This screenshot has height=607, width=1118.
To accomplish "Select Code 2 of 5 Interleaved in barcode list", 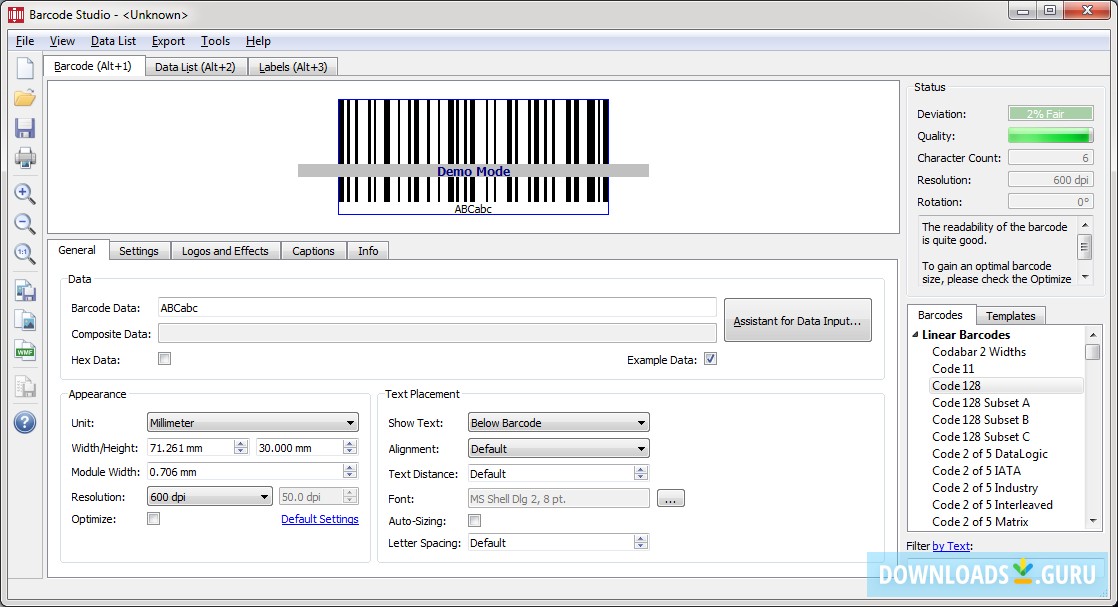I will [x=992, y=505].
